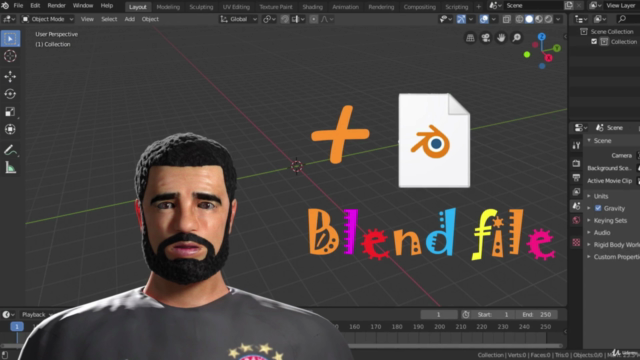Viewport: 640px width, 360px height.
Task: Click the pan hand view icon
Action: pyautogui.click(x=501, y=38)
